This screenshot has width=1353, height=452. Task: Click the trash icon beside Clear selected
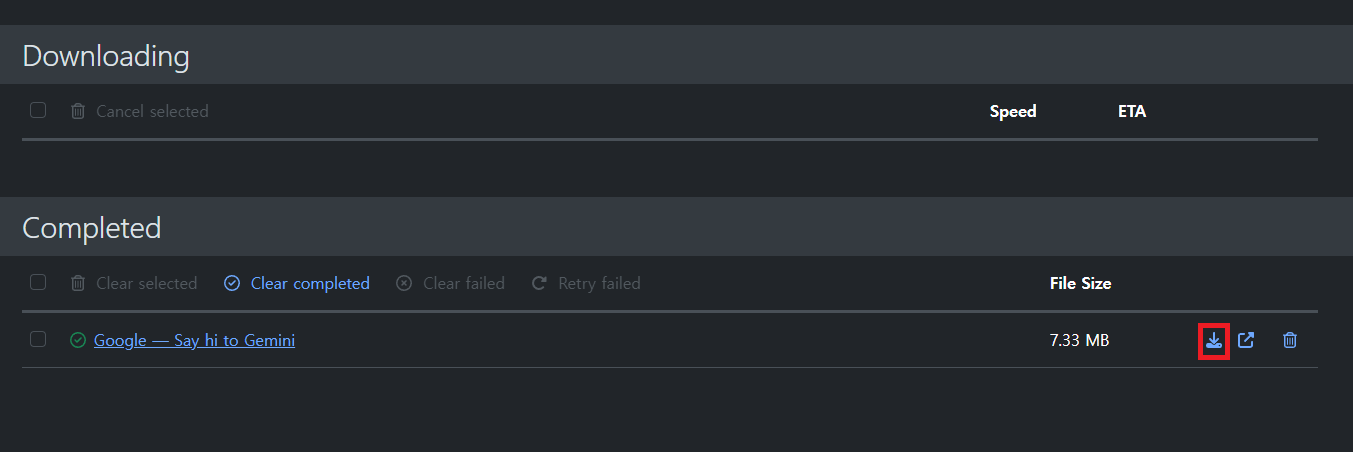[78, 284]
